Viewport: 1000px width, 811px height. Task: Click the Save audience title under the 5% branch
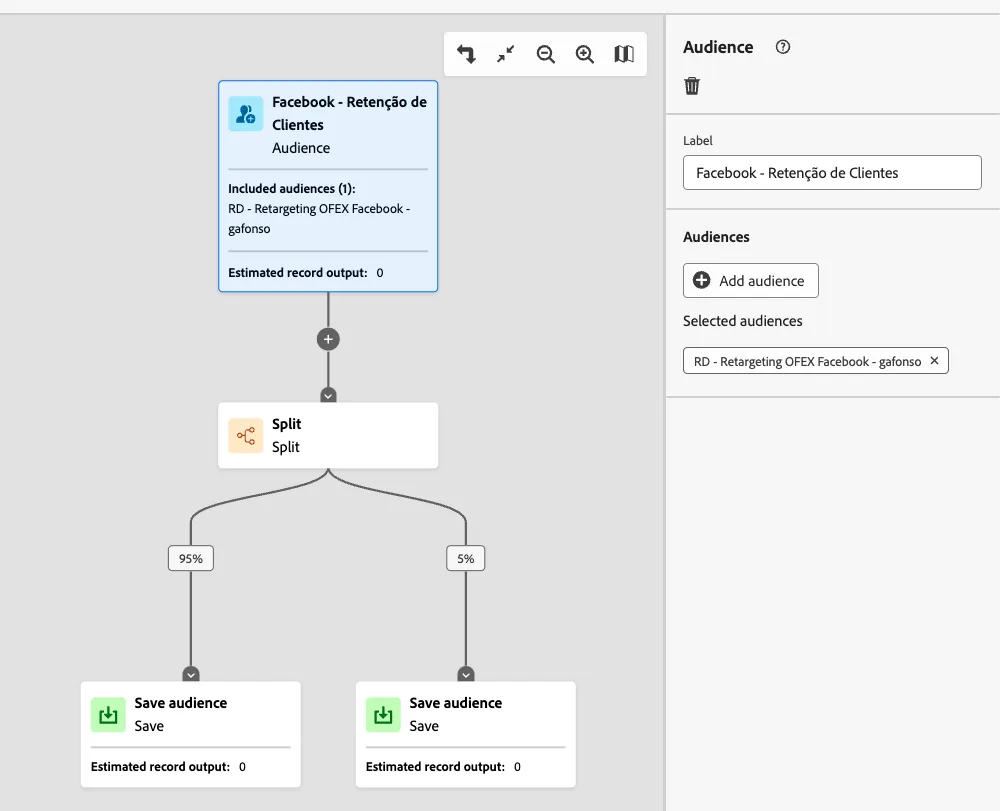455,703
